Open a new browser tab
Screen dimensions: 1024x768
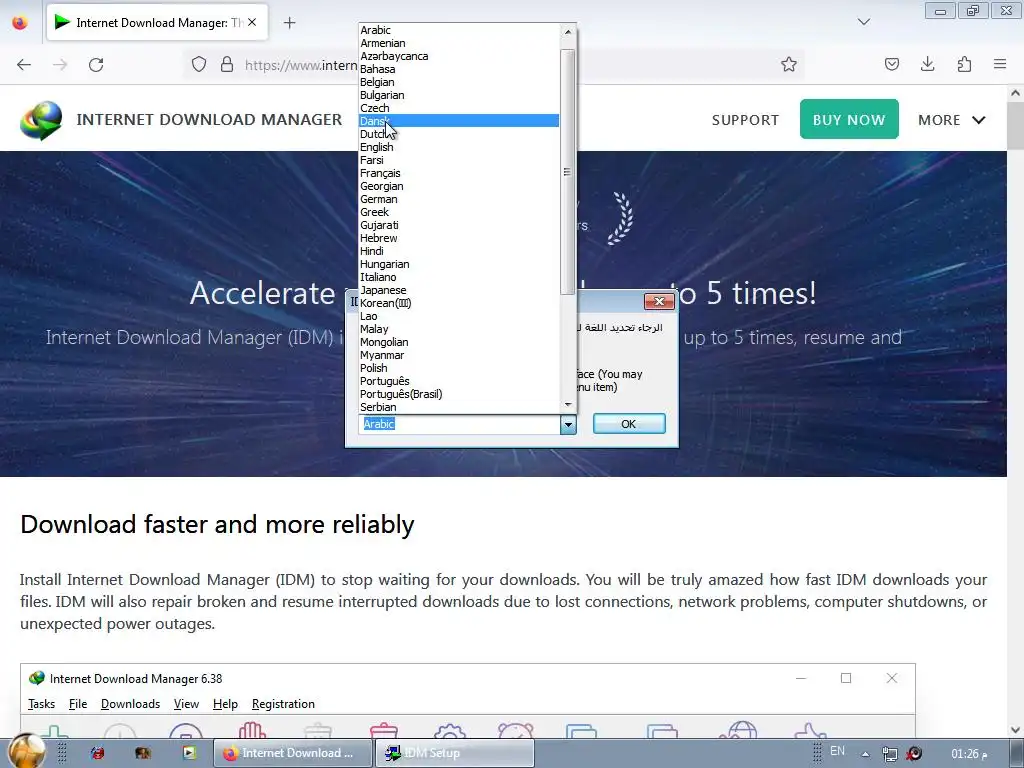coord(290,23)
